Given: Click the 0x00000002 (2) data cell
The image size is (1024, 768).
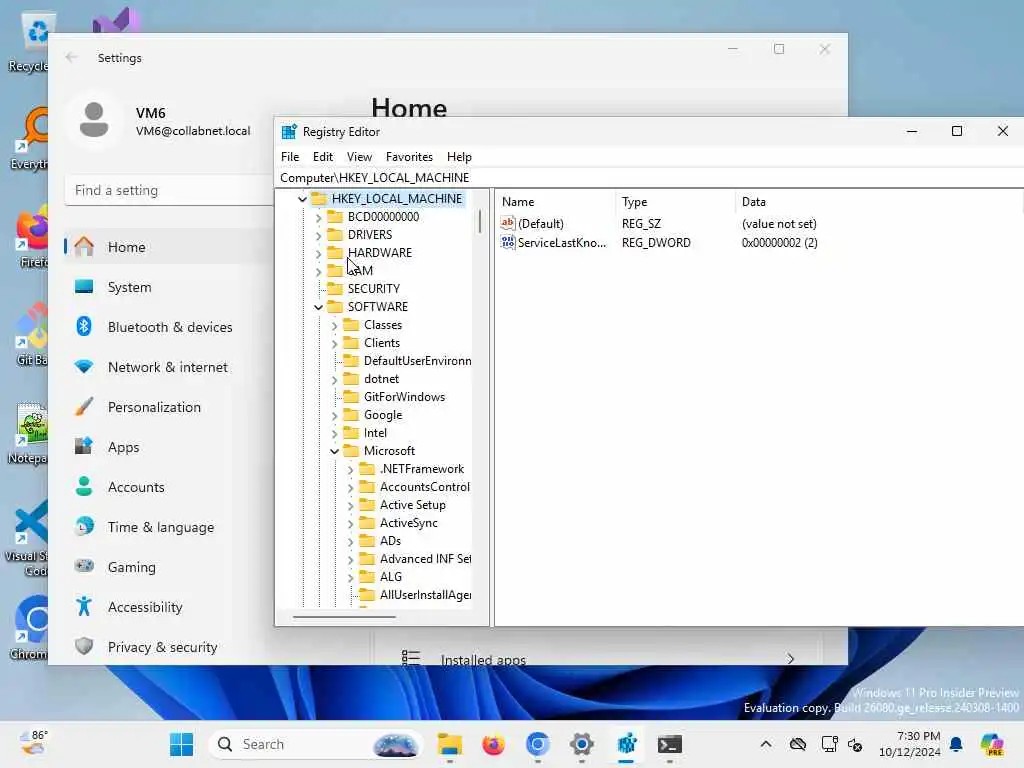Looking at the screenshot, I should click(779, 243).
